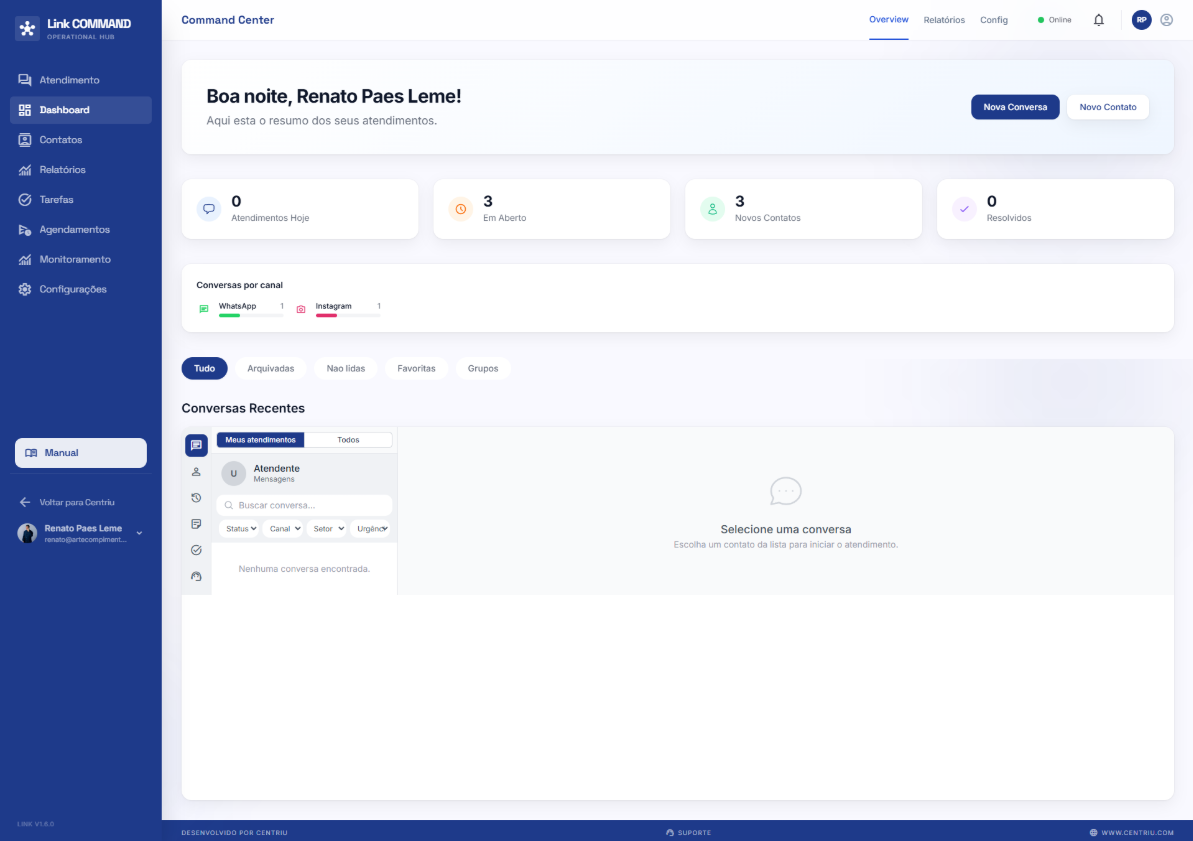This screenshot has width=1193, height=841.
Task: Click the note icon in mini rail
Action: coord(196,524)
